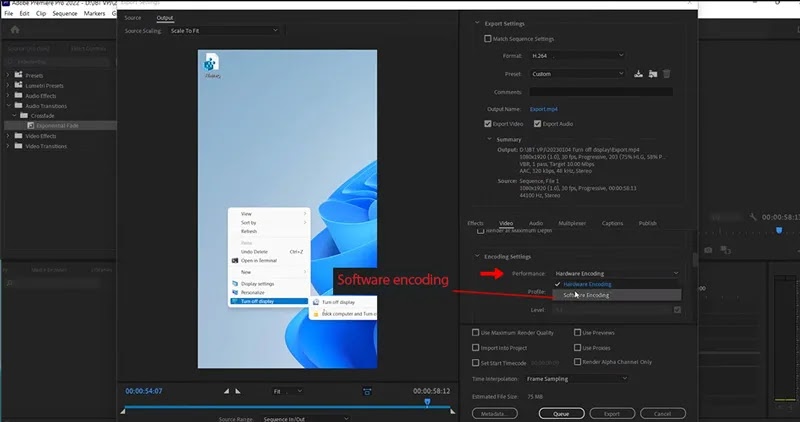This screenshot has width=800, height=422.
Task: Open Source Range Sequence In/Out dropdown
Action: coord(306,418)
